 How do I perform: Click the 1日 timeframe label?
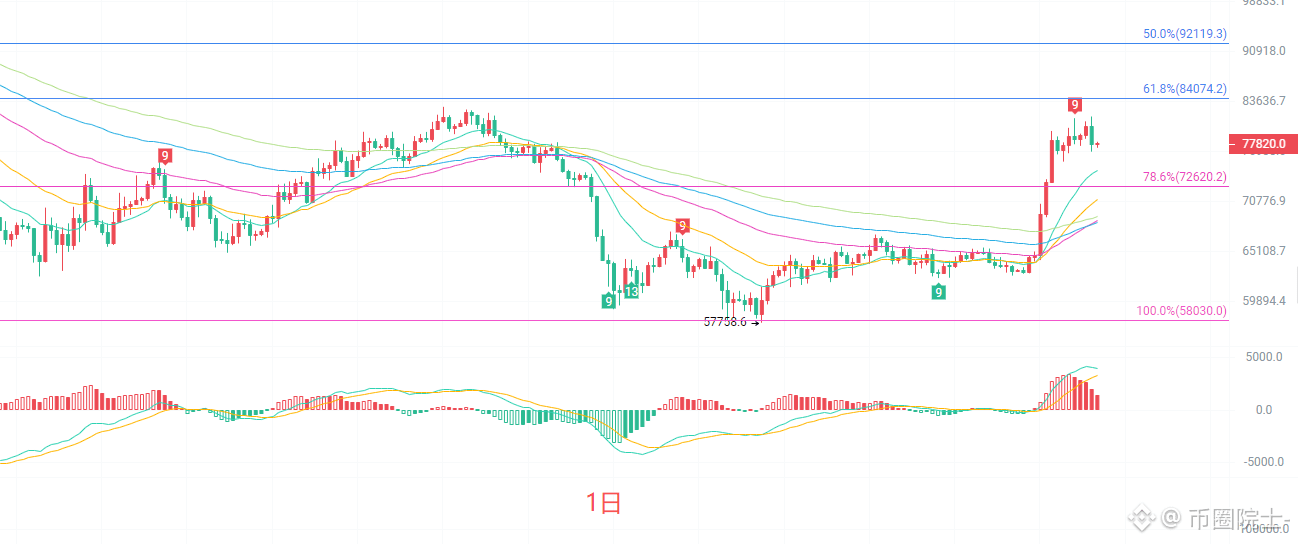[604, 503]
